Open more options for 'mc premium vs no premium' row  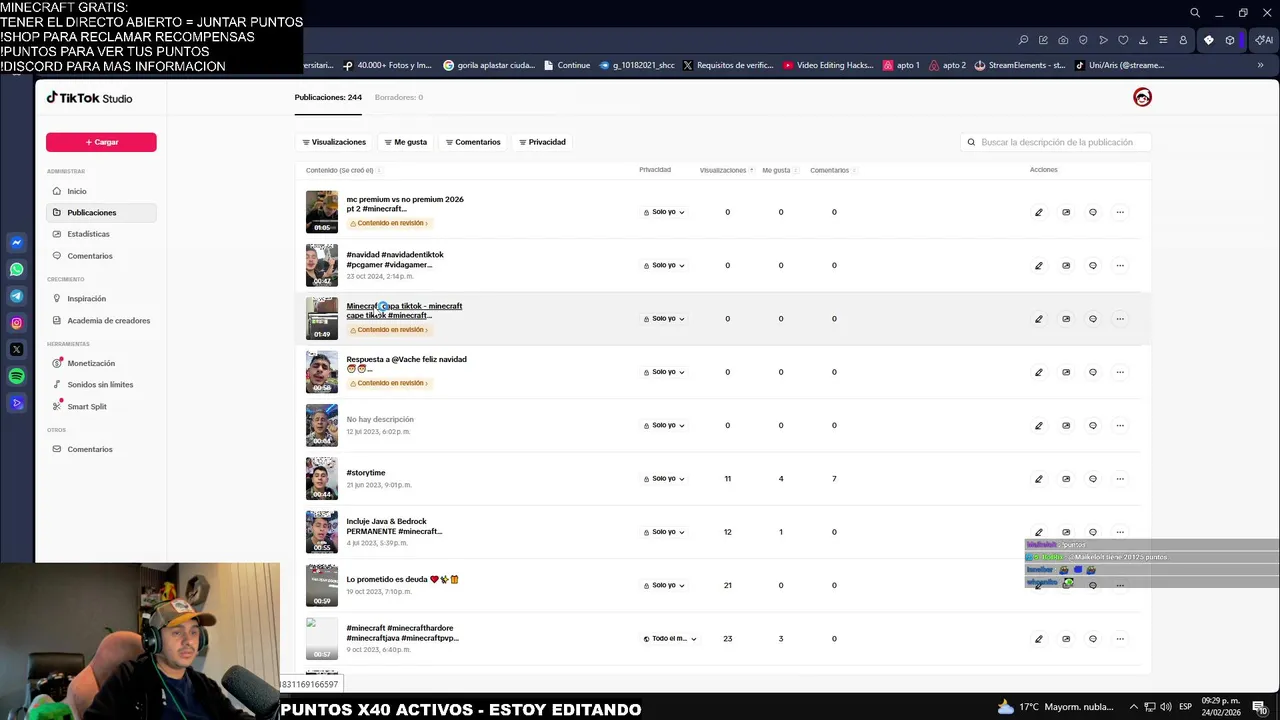(1120, 212)
